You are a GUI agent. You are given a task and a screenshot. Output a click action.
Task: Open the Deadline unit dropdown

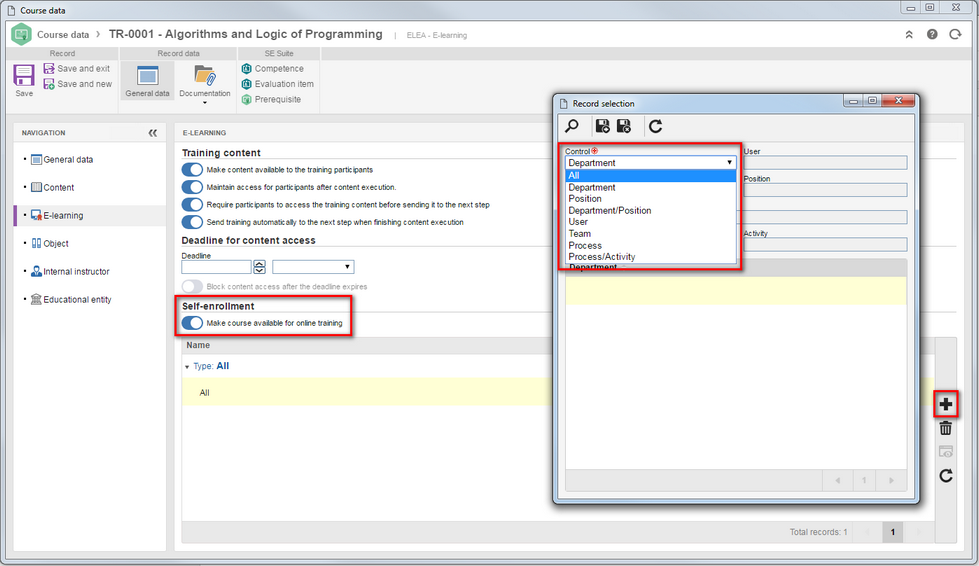coord(313,267)
